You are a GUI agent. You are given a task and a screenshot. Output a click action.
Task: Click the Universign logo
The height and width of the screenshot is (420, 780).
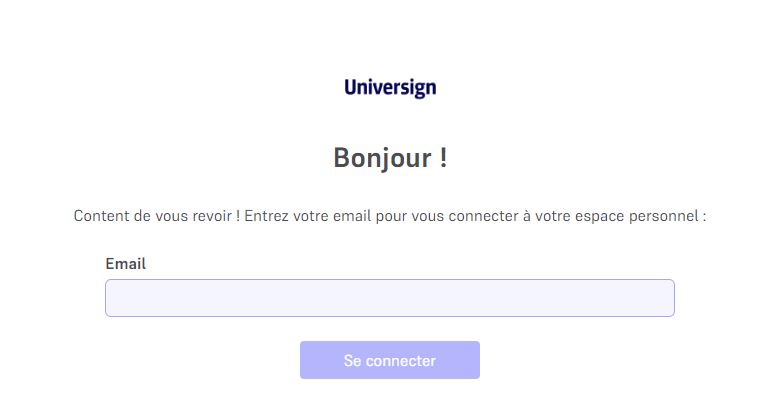(390, 88)
